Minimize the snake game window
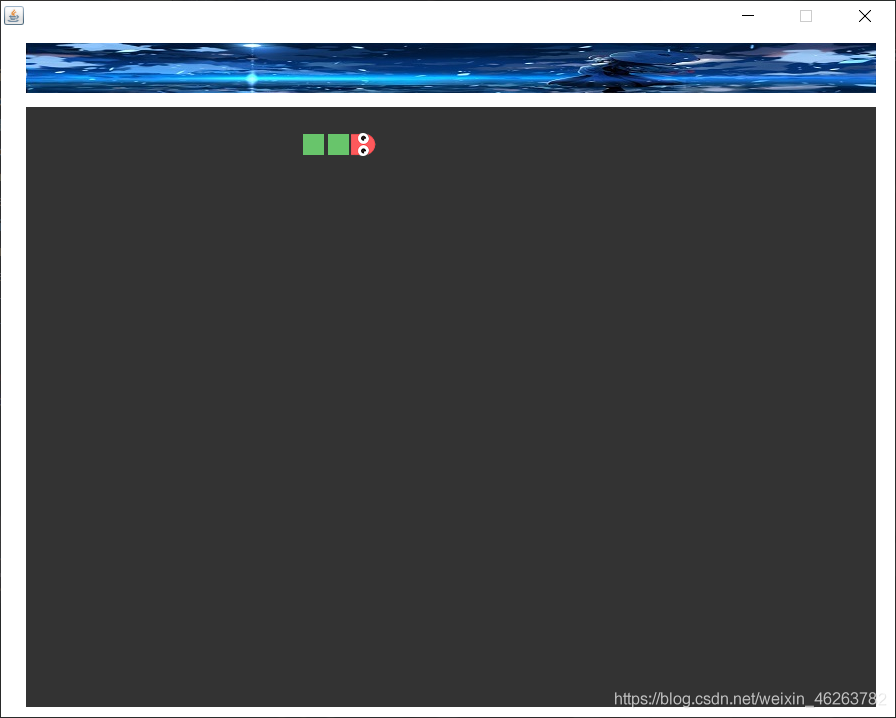 click(x=747, y=15)
